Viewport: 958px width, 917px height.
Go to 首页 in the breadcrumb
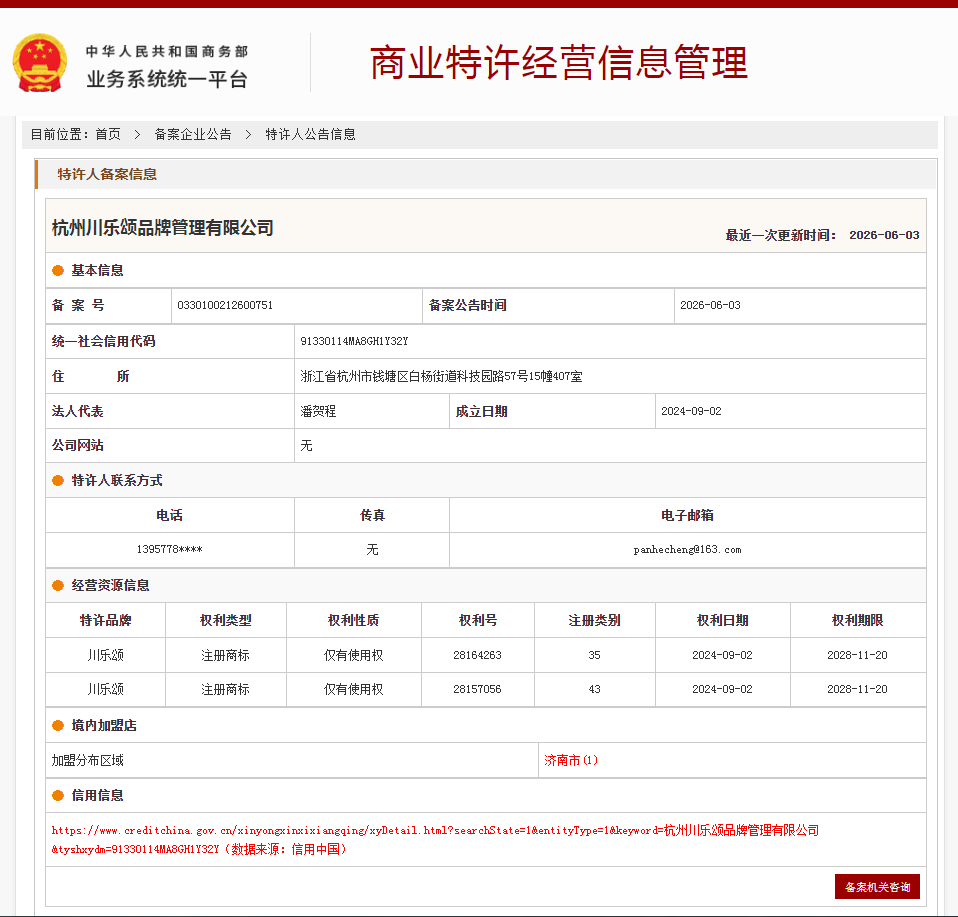pos(108,134)
